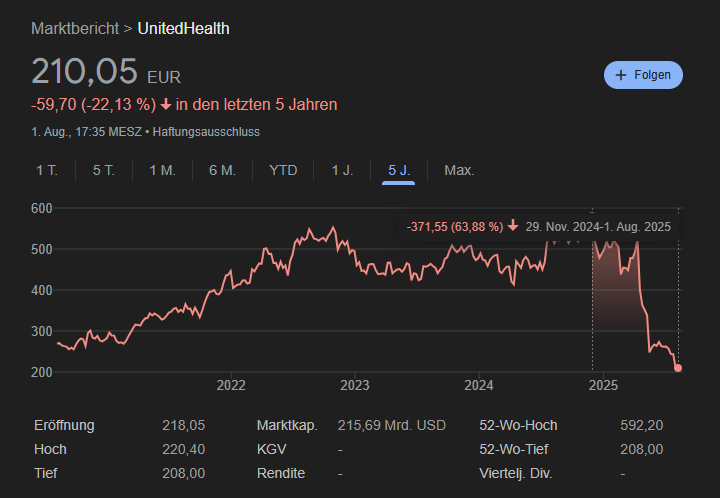Select the 5 T. time range tab
Screen dimensions: 720x498
[103, 170]
